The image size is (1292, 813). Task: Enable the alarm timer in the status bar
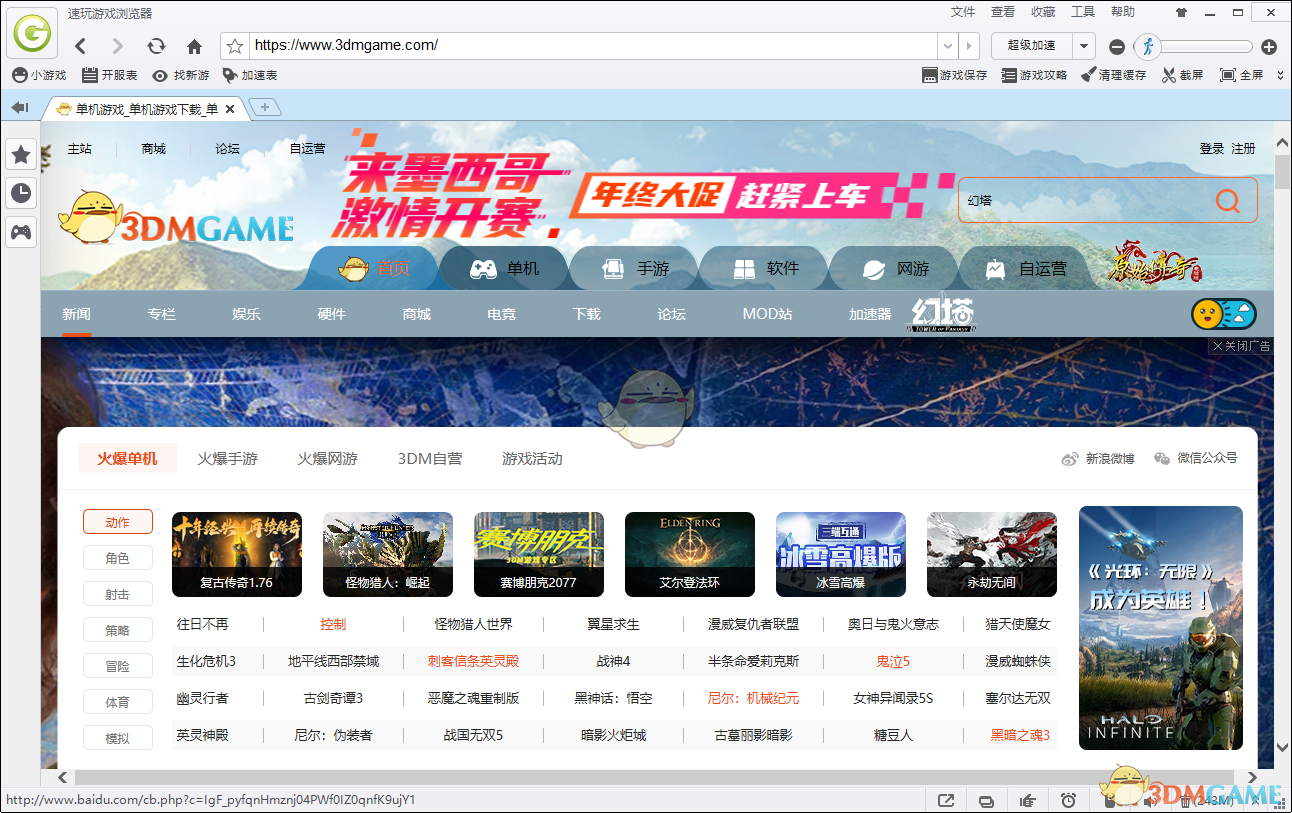click(x=1068, y=800)
